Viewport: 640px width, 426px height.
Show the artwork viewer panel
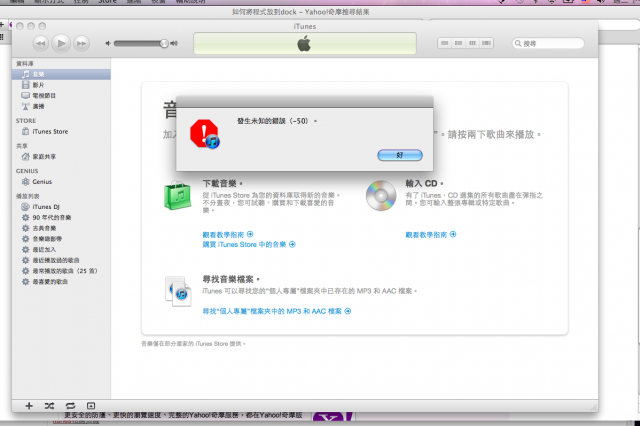(91, 406)
